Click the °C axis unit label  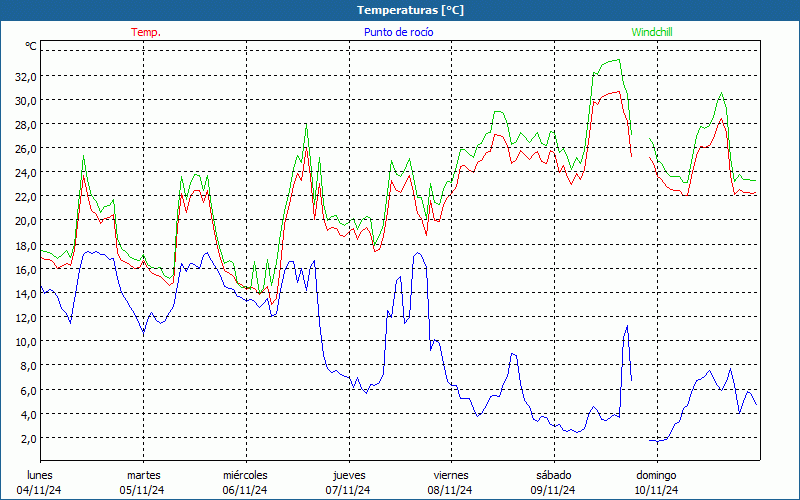click(31, 46)
